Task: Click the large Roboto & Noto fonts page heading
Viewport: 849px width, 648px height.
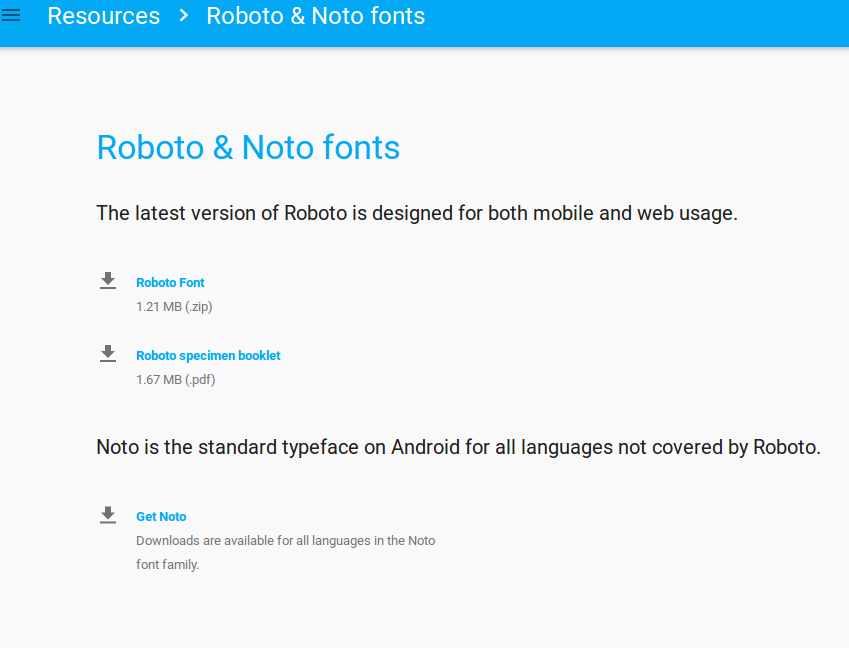Action: [x=248, y=148]
